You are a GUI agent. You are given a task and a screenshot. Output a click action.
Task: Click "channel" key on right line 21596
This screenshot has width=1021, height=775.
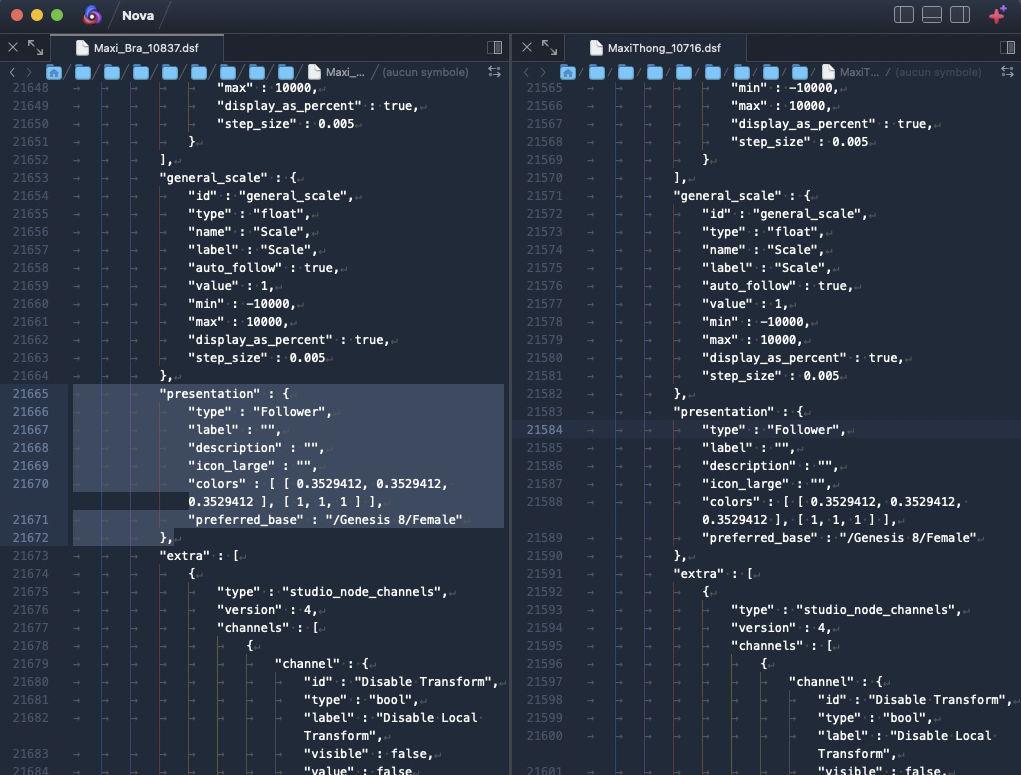[821, 681]
